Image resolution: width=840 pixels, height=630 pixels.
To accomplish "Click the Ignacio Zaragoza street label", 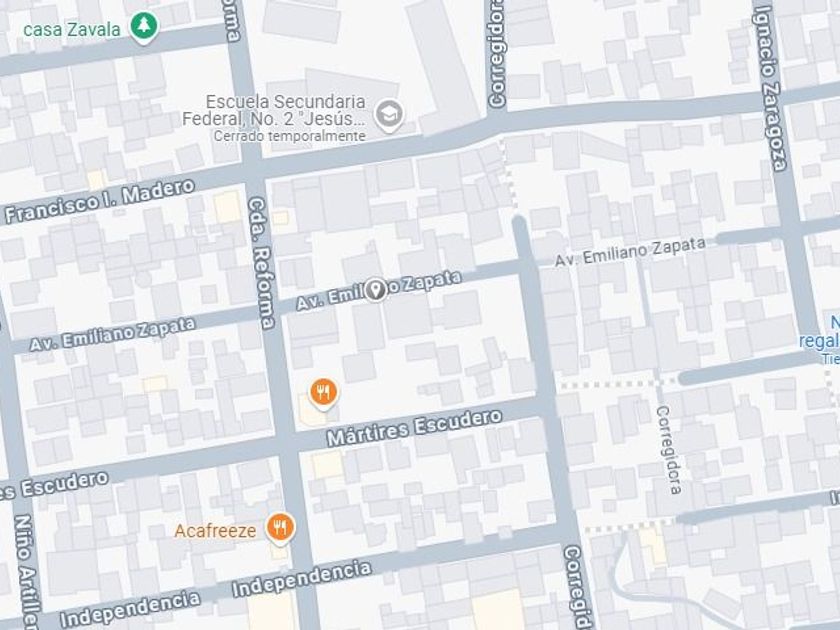I will pos(770,87).
